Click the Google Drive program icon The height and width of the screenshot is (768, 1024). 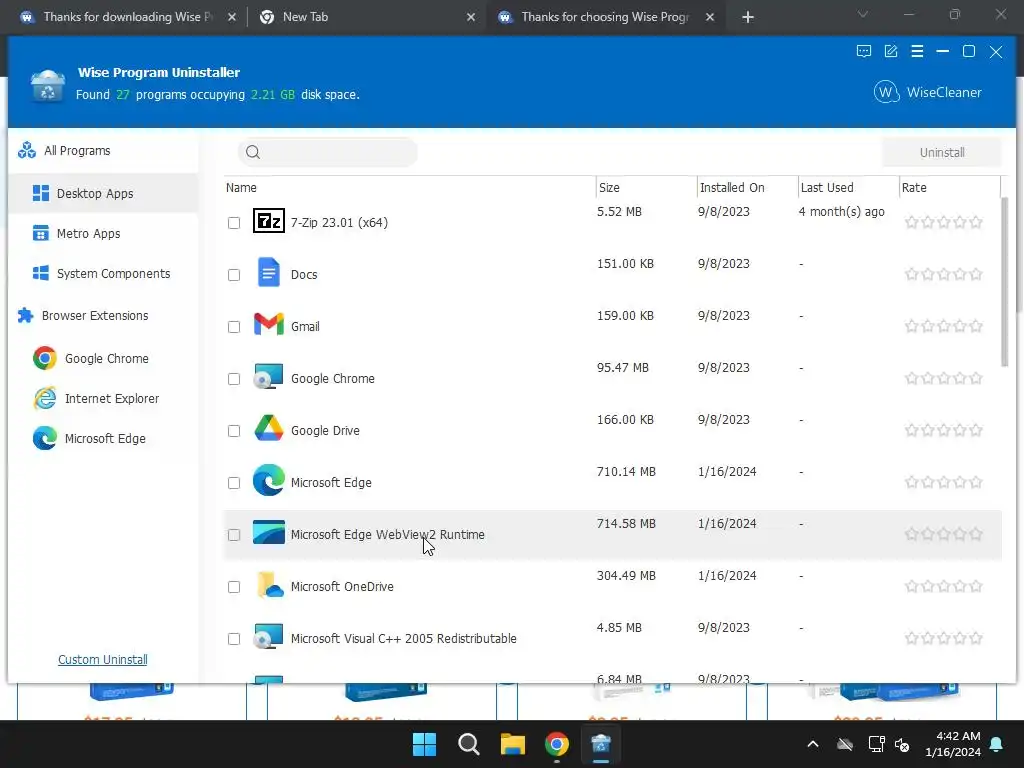coord(268,428)
